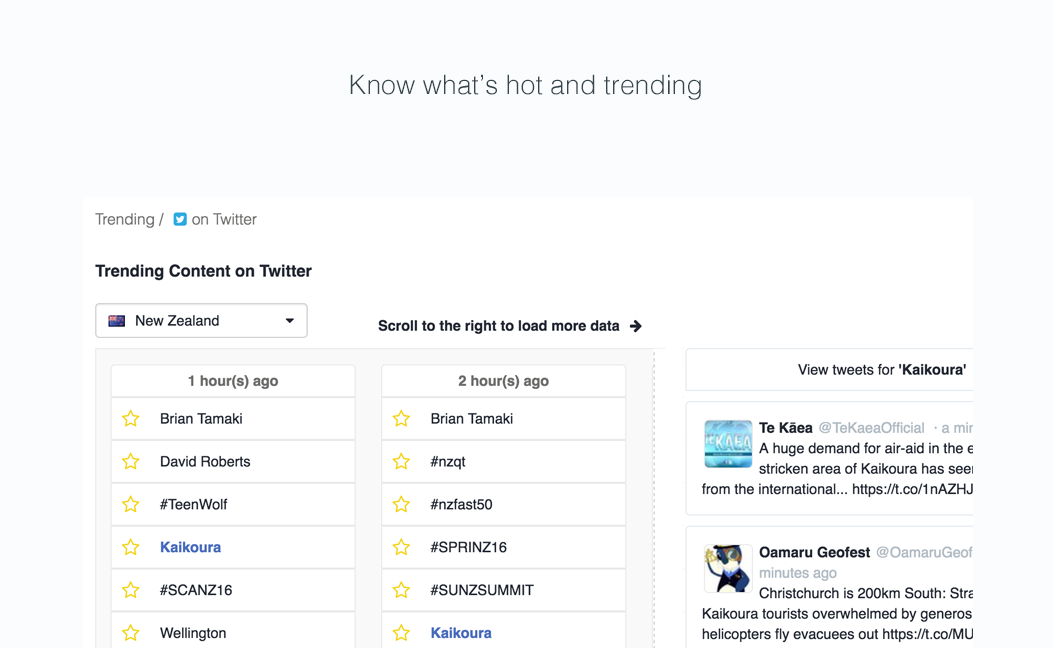Open the Kaikoura trending topic link

pos(190,547)
